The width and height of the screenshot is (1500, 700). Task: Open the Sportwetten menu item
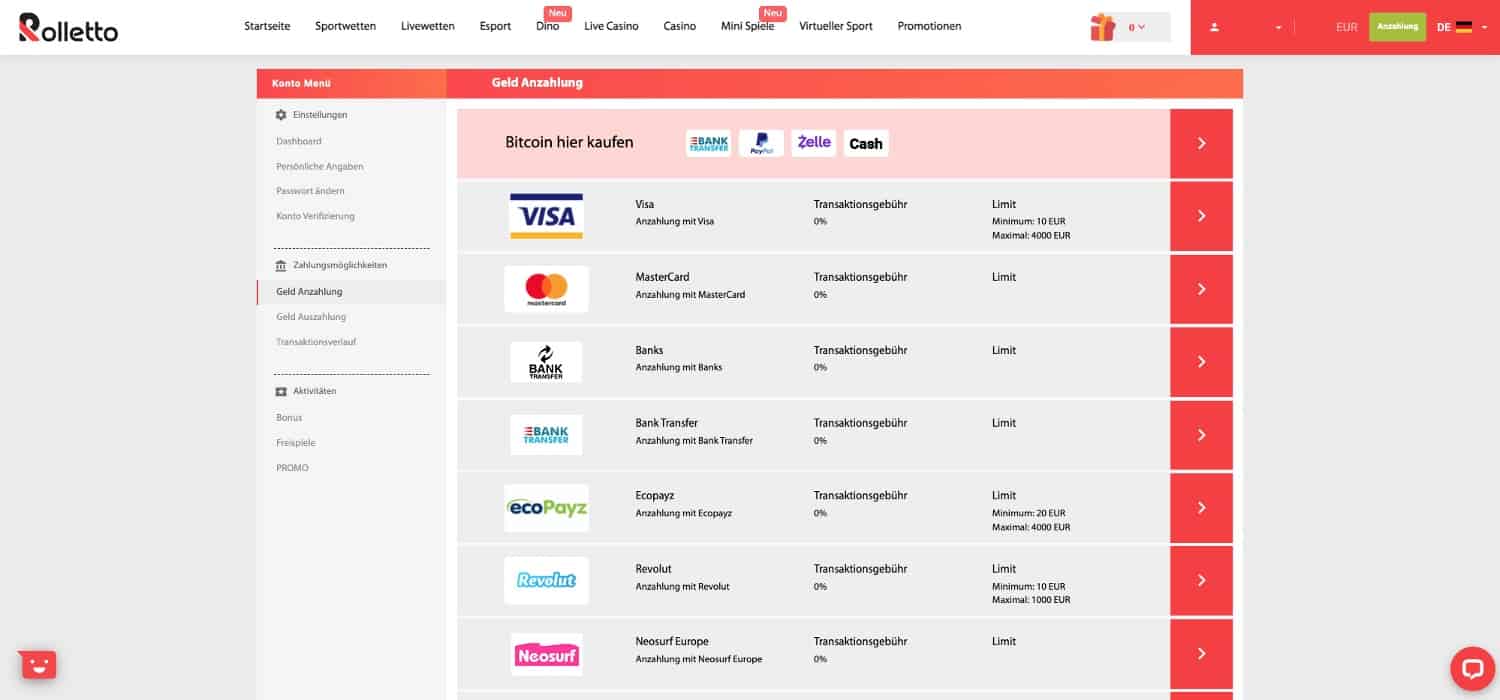click(345, 26)
